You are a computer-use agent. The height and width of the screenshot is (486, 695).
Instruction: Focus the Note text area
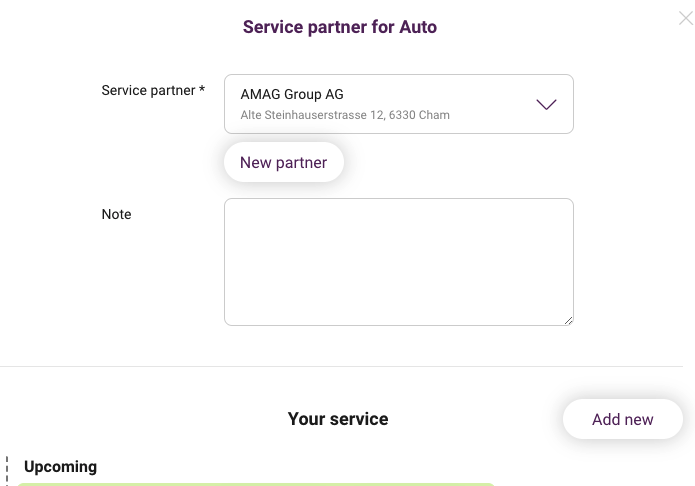[x=399, y=262]
